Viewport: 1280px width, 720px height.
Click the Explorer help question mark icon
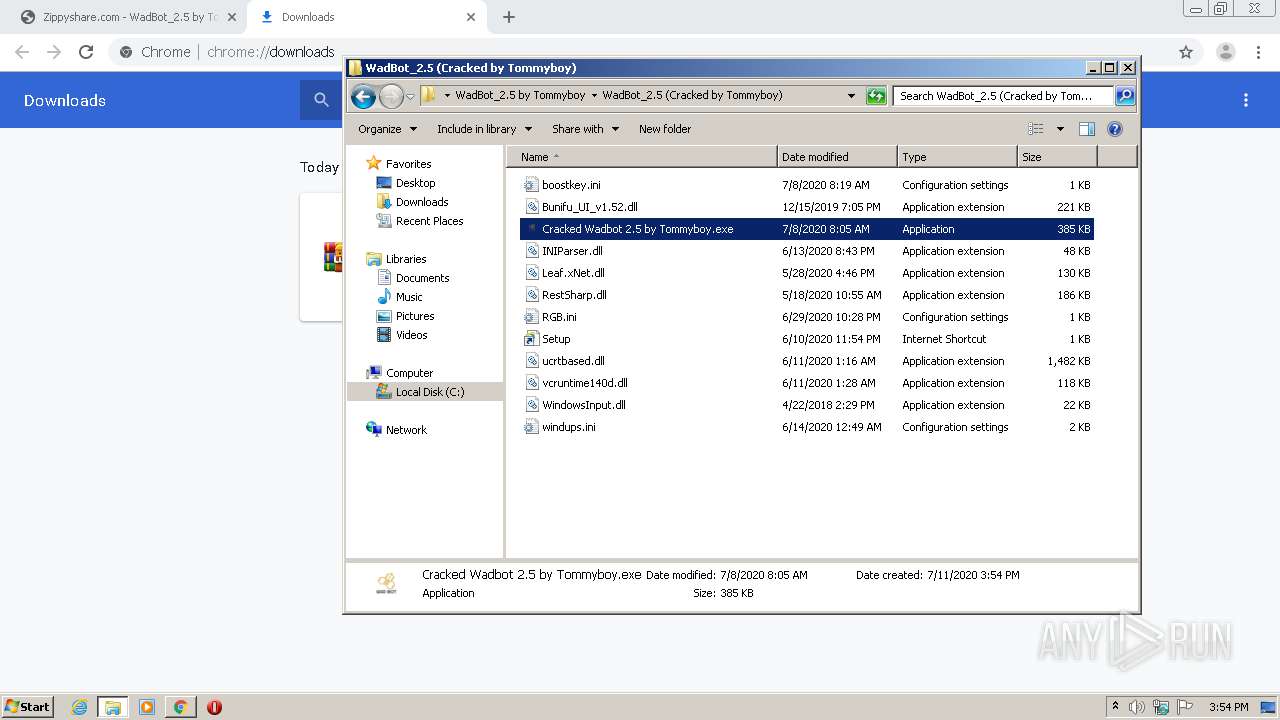(1115, 129)
